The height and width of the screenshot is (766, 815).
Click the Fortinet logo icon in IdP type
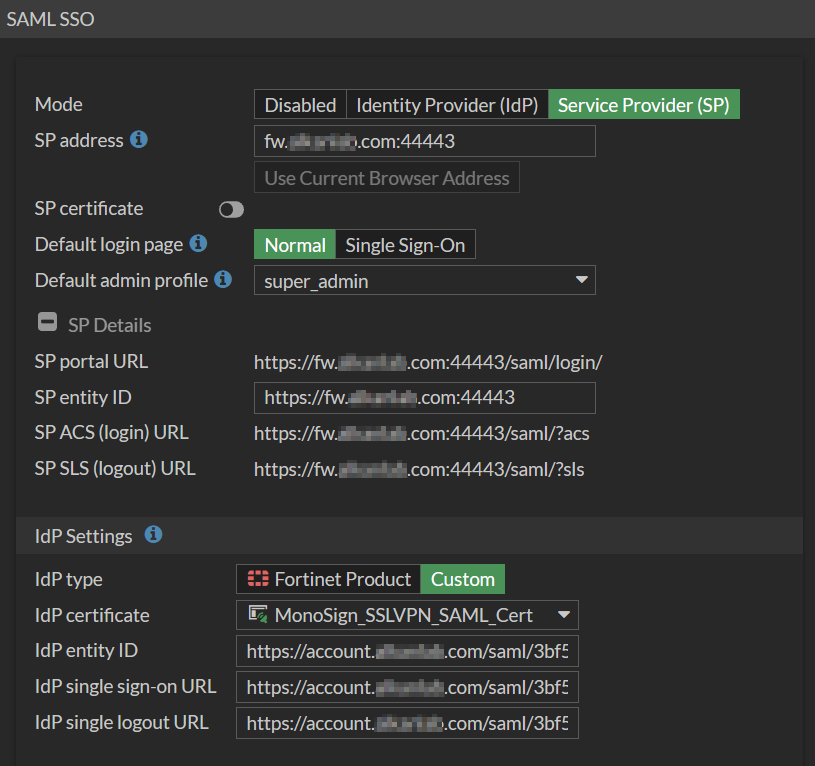259,579
